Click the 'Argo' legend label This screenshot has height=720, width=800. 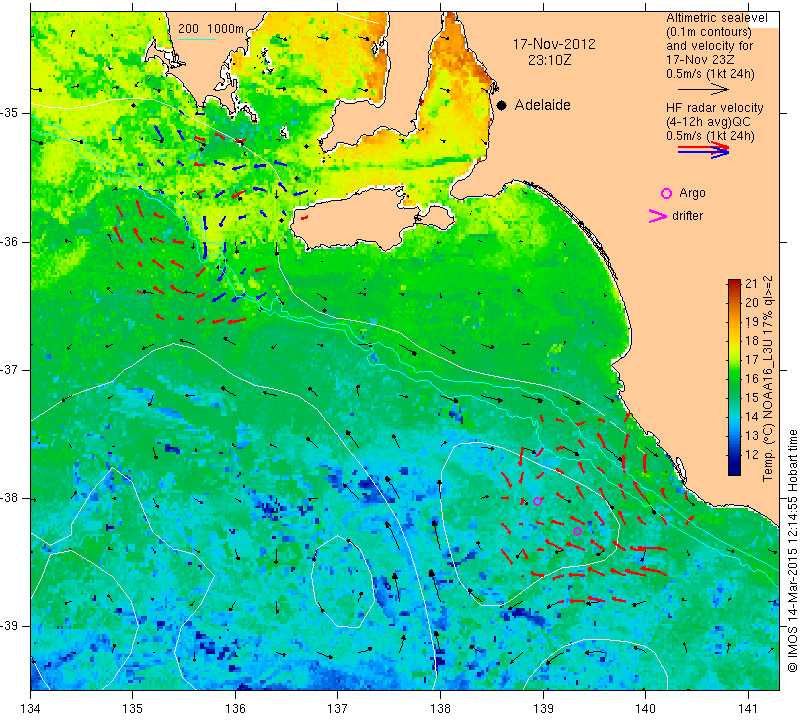[692, 193]
